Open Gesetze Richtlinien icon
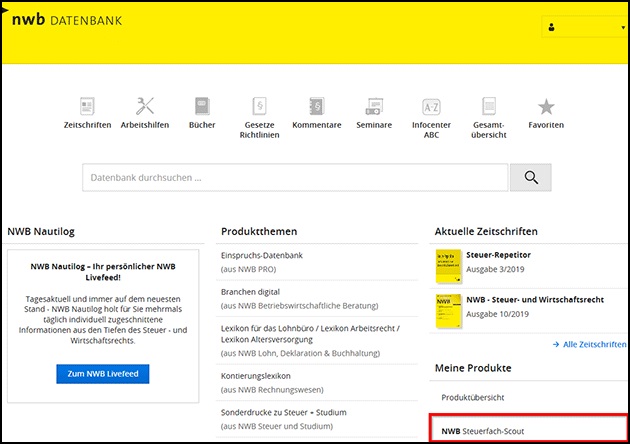The image size is (630, 444). (259, 106)
